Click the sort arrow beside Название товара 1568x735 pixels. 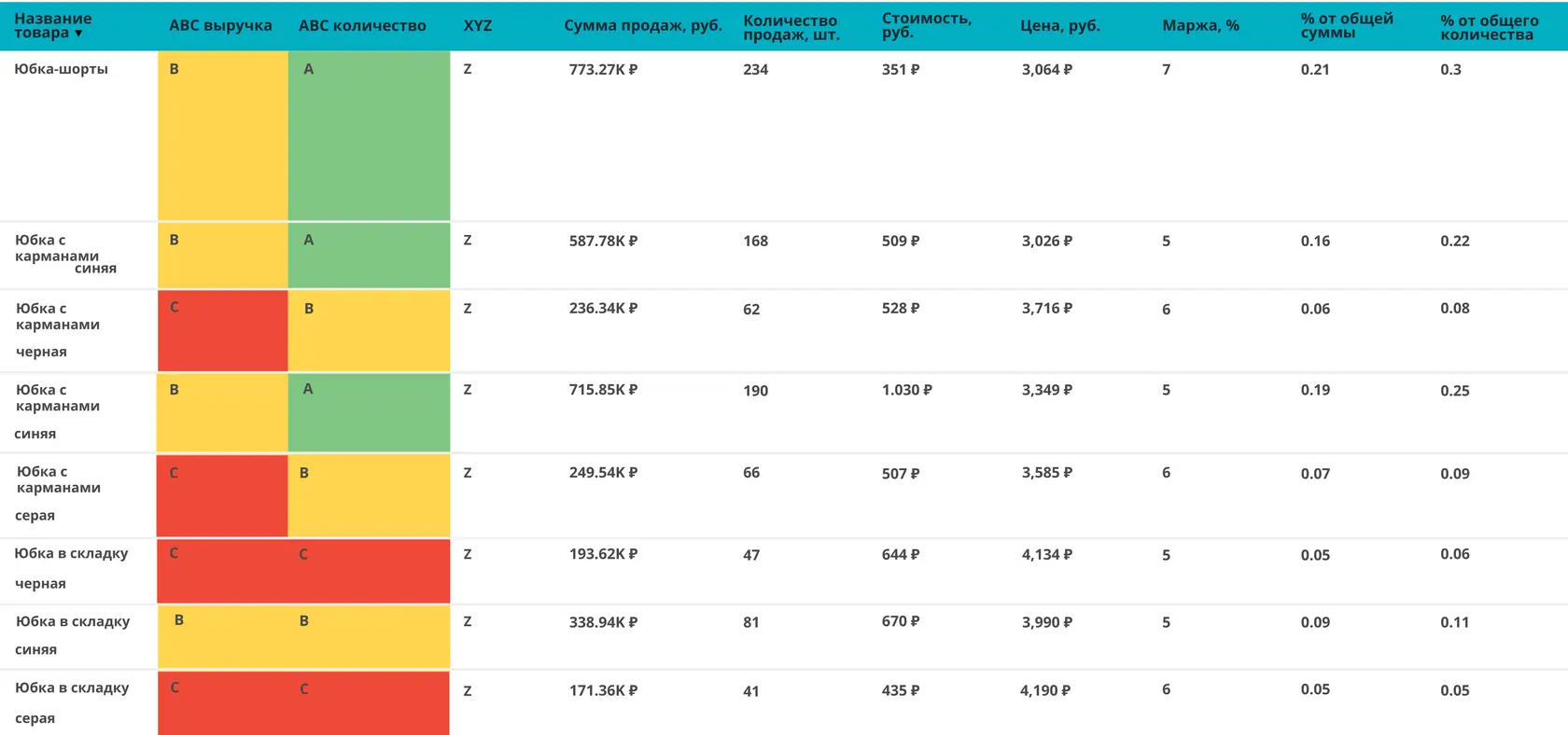tap(78, 34)
